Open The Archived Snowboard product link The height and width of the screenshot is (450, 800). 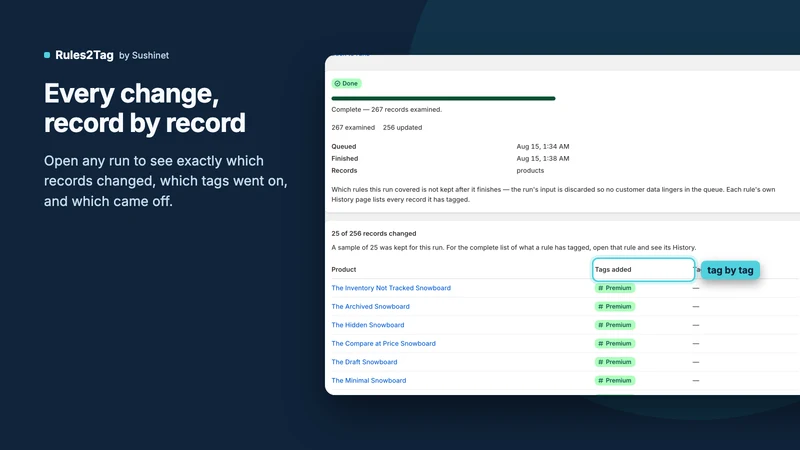click(x=370, y=307)
